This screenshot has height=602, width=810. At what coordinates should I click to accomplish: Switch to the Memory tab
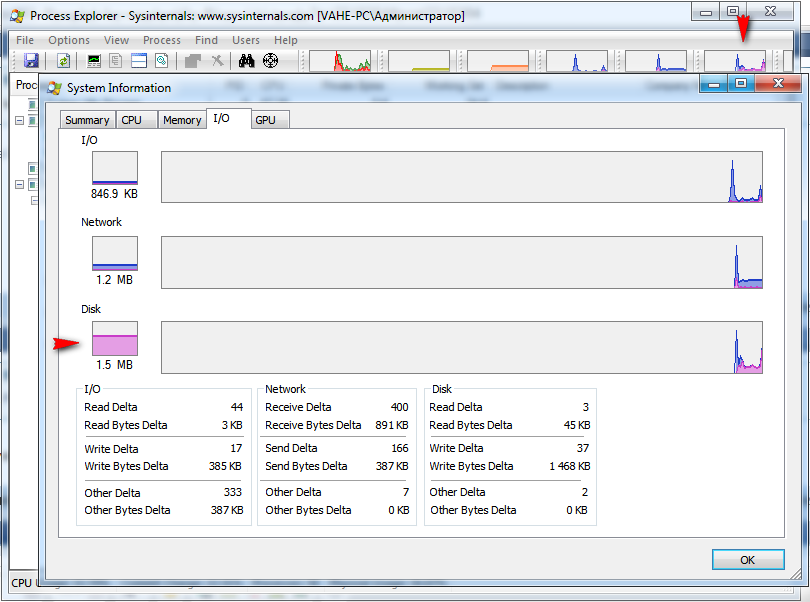pyautogui.click(x=182, y=120)
